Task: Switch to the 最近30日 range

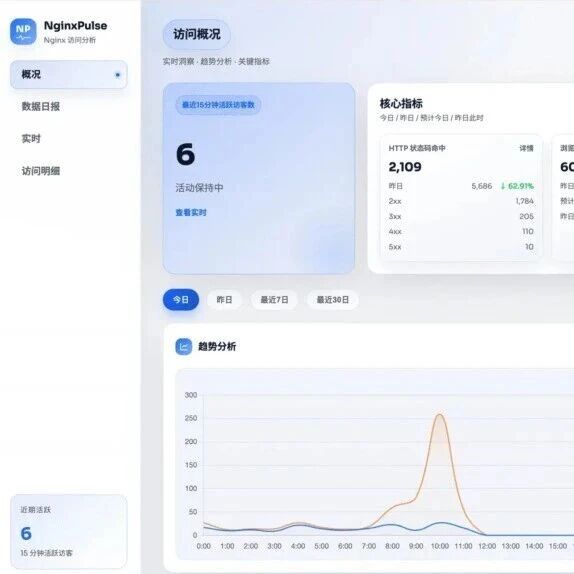Action: click(332, 300)
